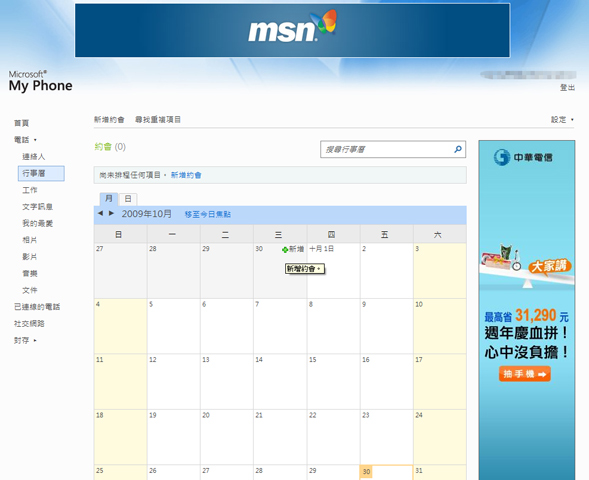Screen dimensions: 589x480
Task: Go to the next month arrow
Action: click(111, 213)
